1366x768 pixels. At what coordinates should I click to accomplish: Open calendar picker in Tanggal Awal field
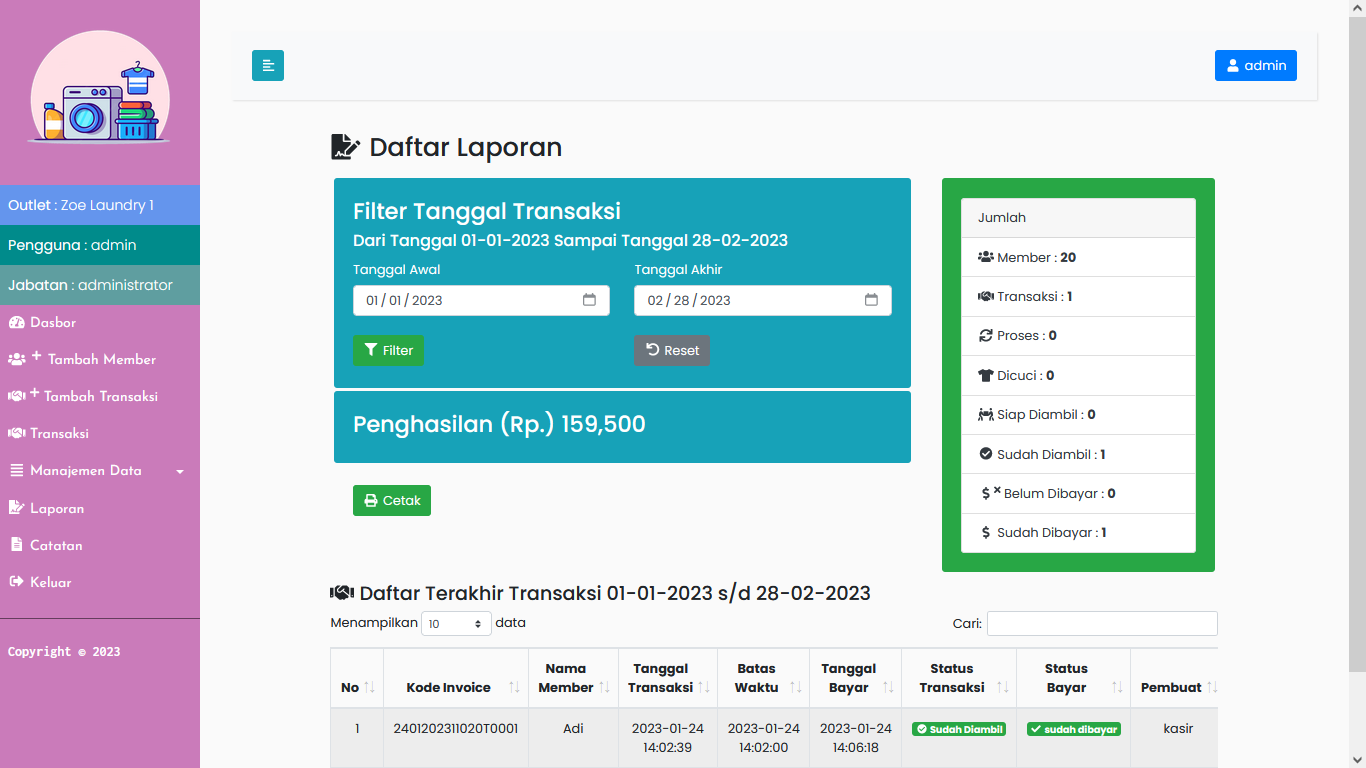589,300
